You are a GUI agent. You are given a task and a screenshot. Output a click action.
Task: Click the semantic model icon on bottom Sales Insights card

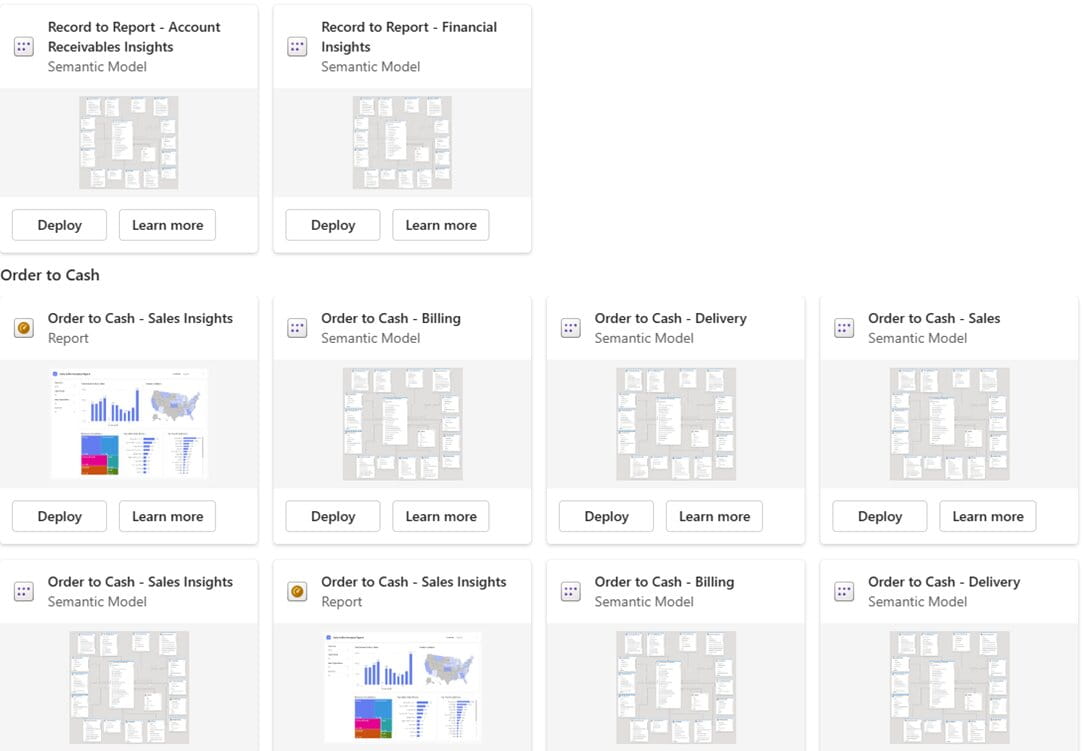point(23,591)
